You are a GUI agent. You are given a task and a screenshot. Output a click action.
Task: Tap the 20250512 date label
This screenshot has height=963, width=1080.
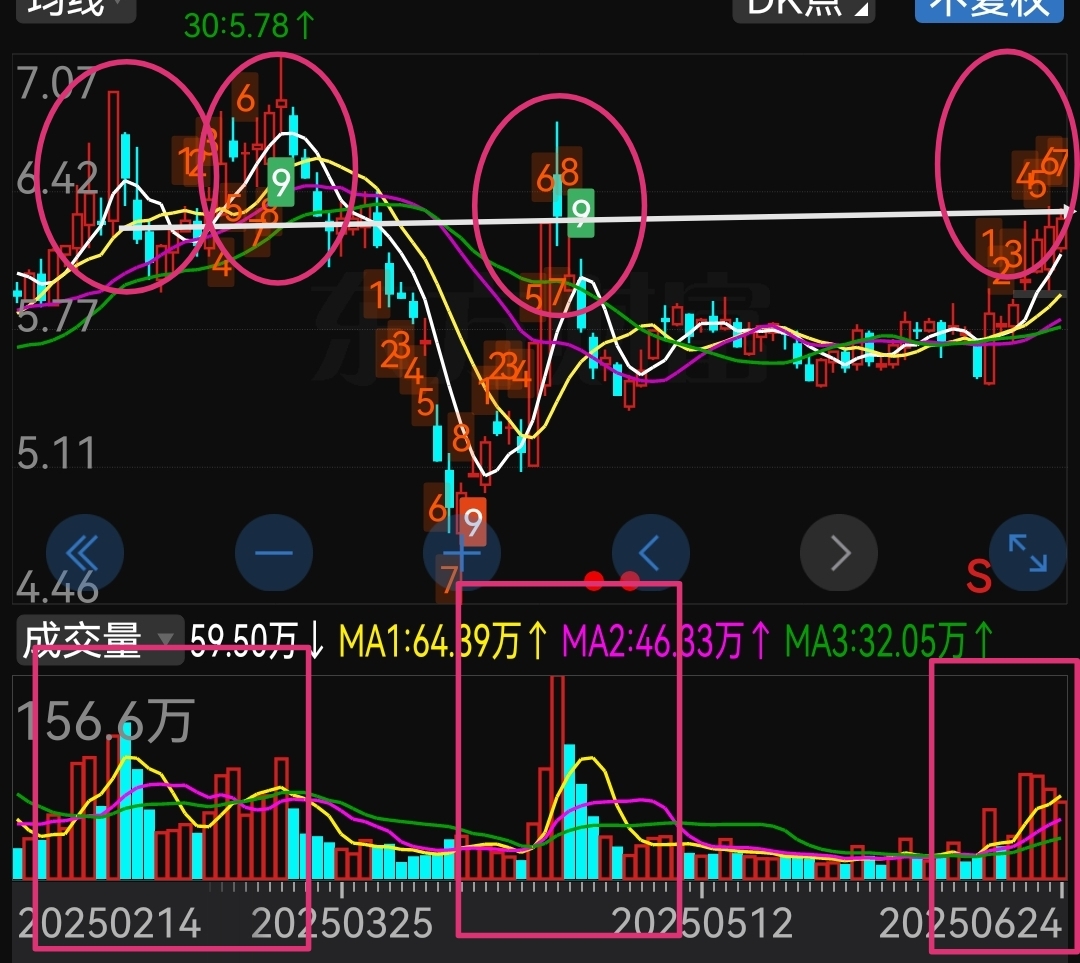tap(702, 924)
